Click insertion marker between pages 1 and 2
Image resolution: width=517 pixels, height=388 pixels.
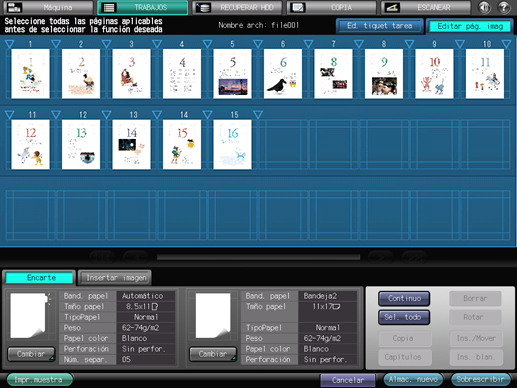[56, 44]
